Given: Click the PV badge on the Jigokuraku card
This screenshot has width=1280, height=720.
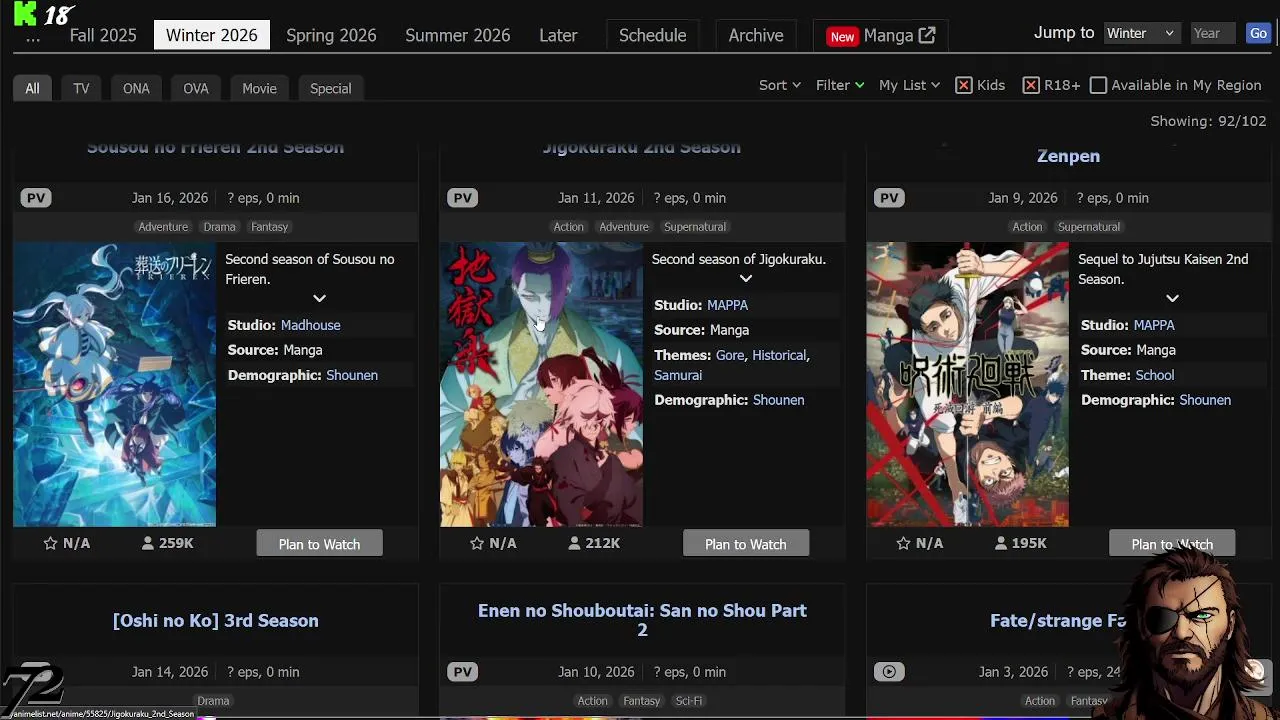Looking at the screenshot, I should click(462, 198).
